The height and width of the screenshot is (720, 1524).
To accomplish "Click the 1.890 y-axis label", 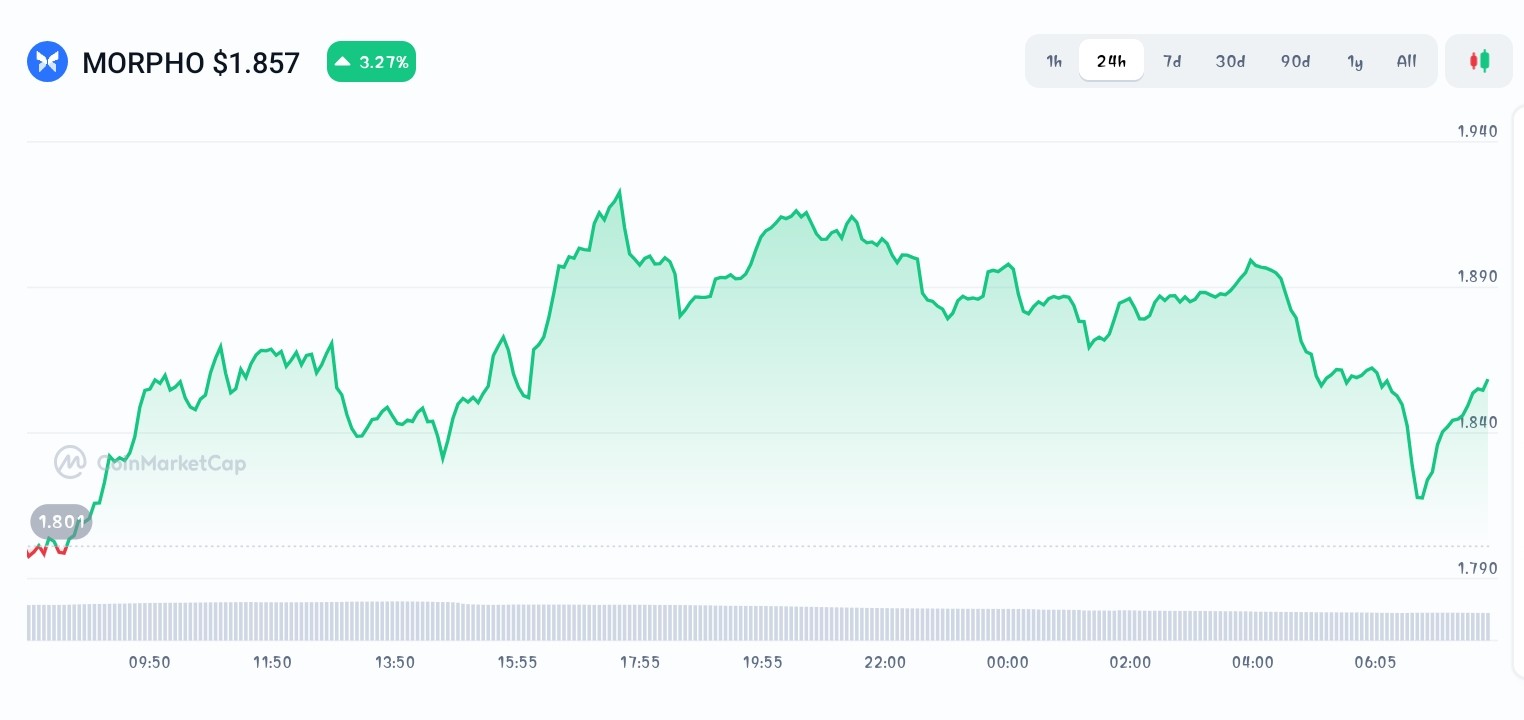I will (x=1477, y=277).
